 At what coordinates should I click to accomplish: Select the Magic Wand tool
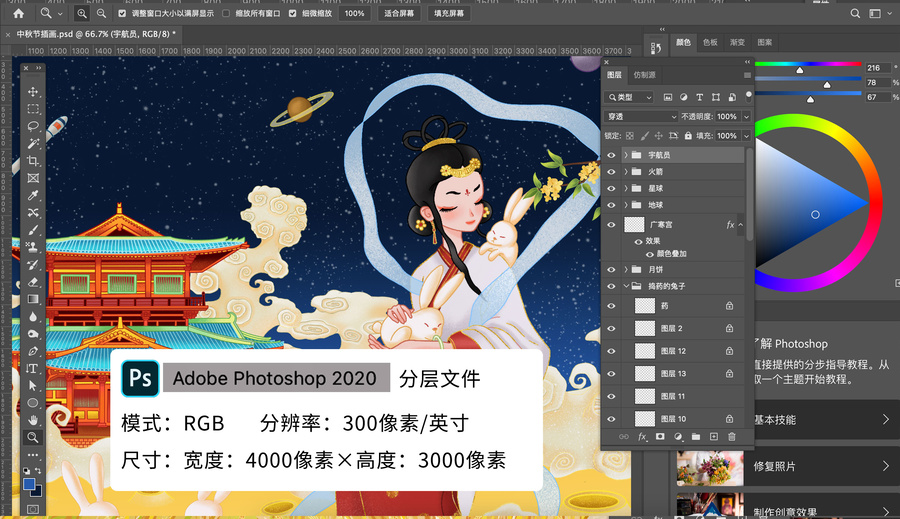[33, 144]
